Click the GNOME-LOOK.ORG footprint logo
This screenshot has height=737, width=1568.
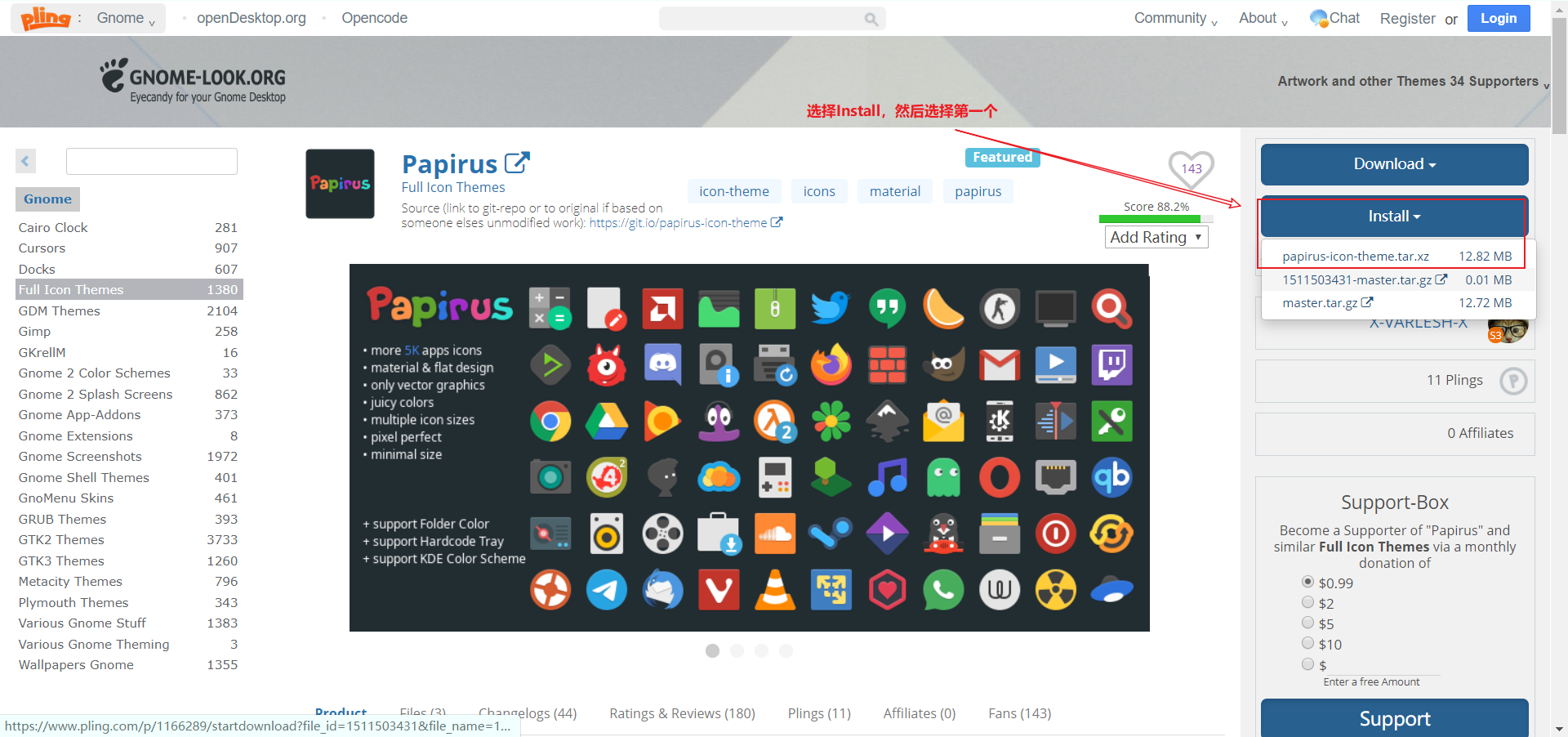click(x=193, y=80)
